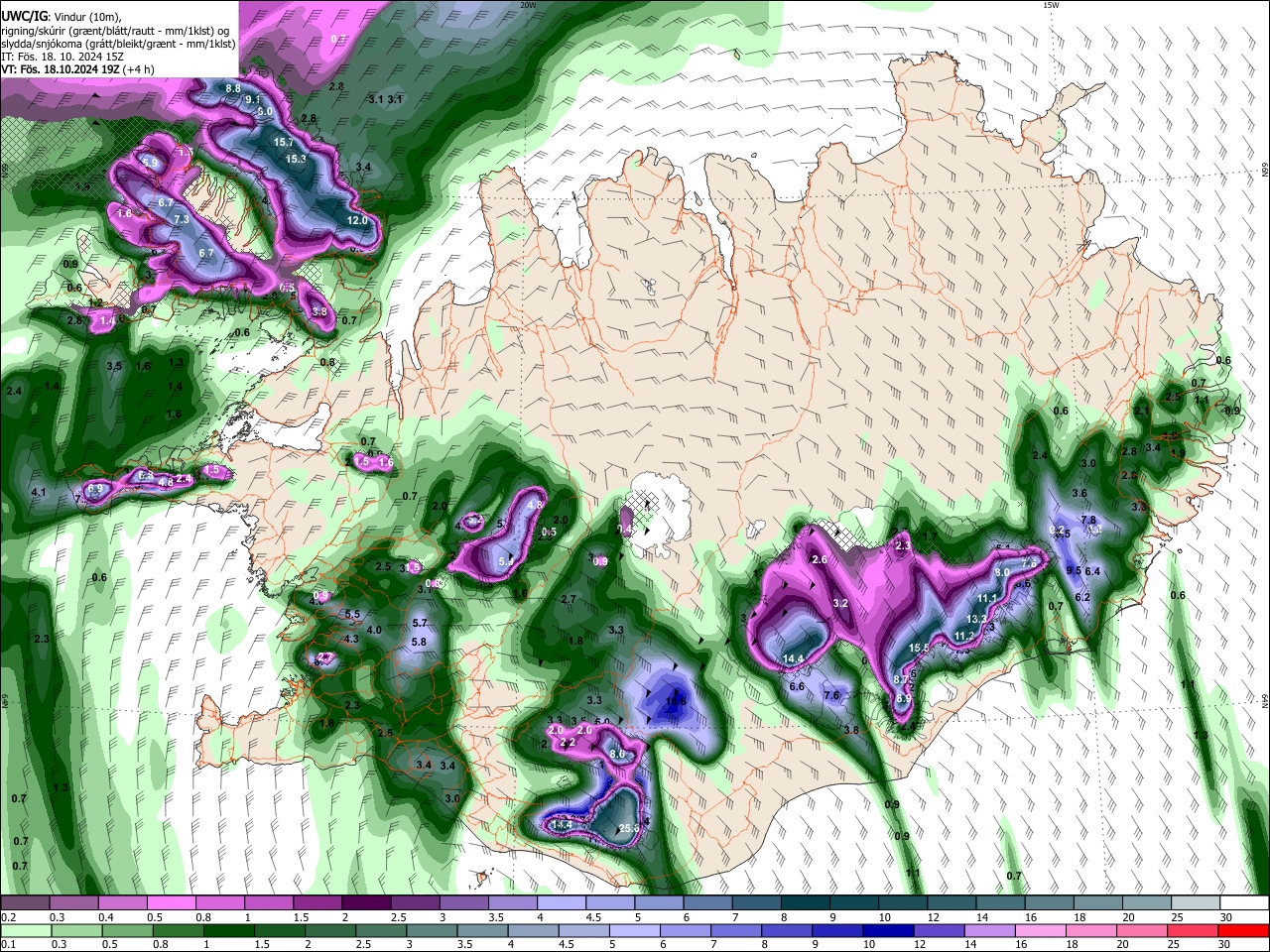
Task: Pick the pink 16 swatch in lower legend row
Action: [1041, 930]
